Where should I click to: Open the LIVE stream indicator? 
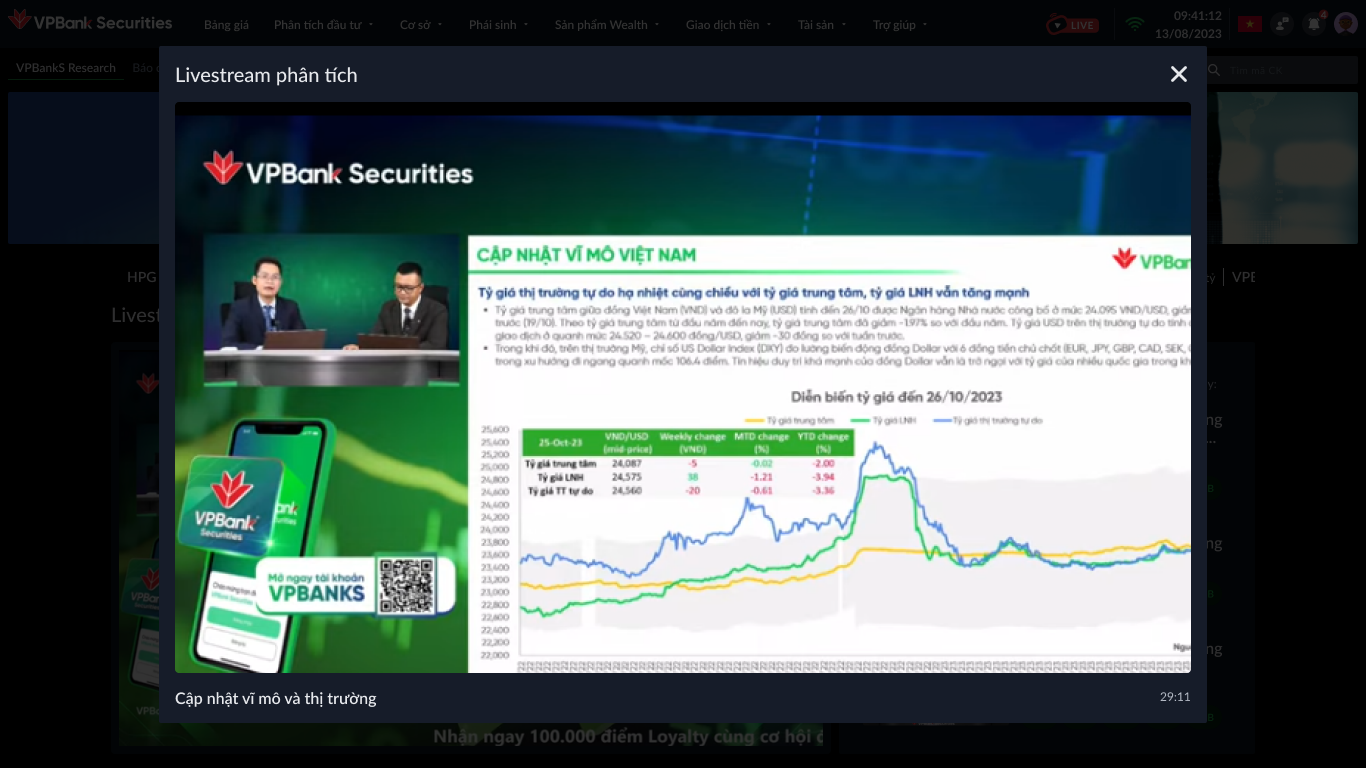[1071, 25]
